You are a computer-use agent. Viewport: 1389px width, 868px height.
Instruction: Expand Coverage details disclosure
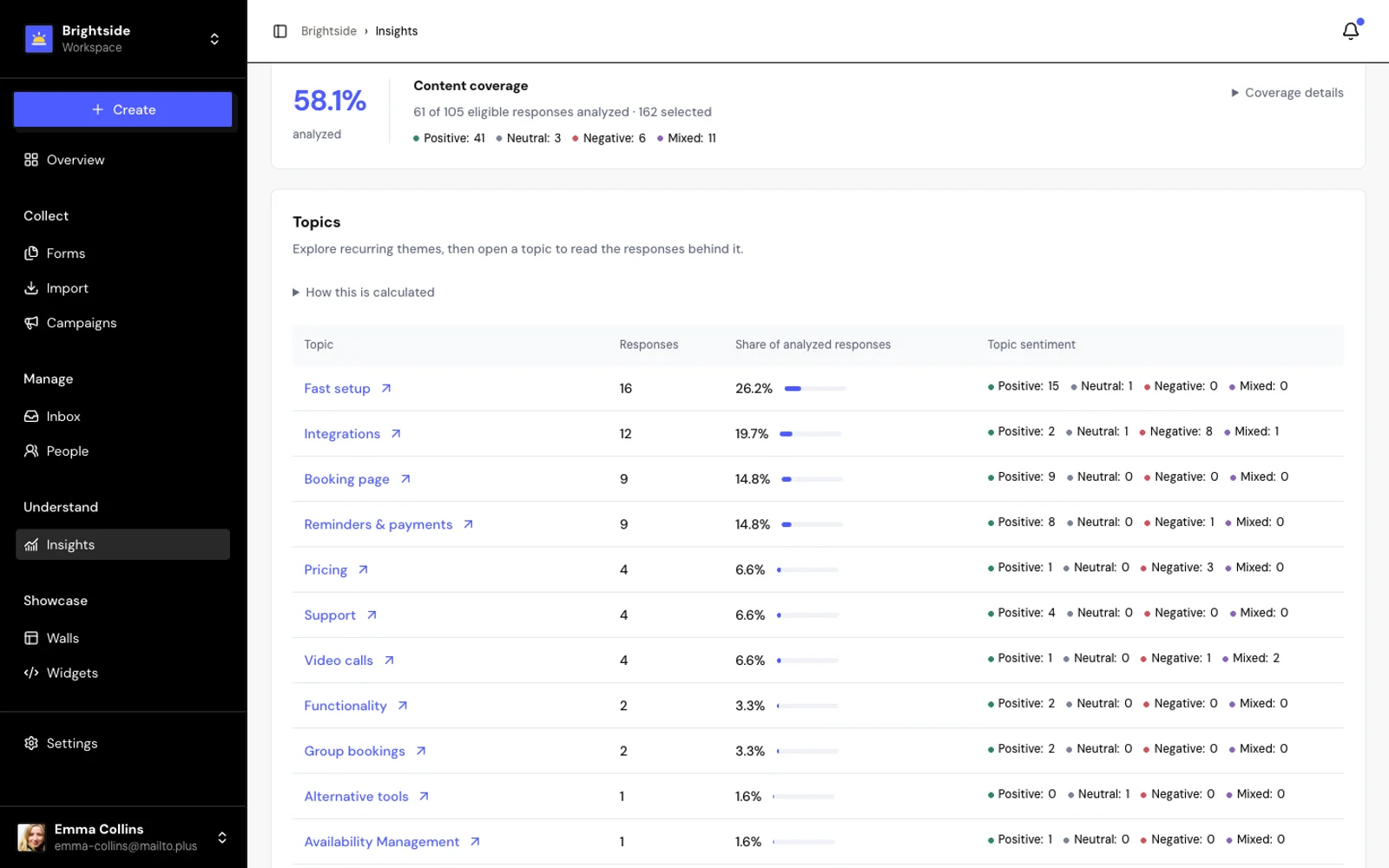(1287, 93)
